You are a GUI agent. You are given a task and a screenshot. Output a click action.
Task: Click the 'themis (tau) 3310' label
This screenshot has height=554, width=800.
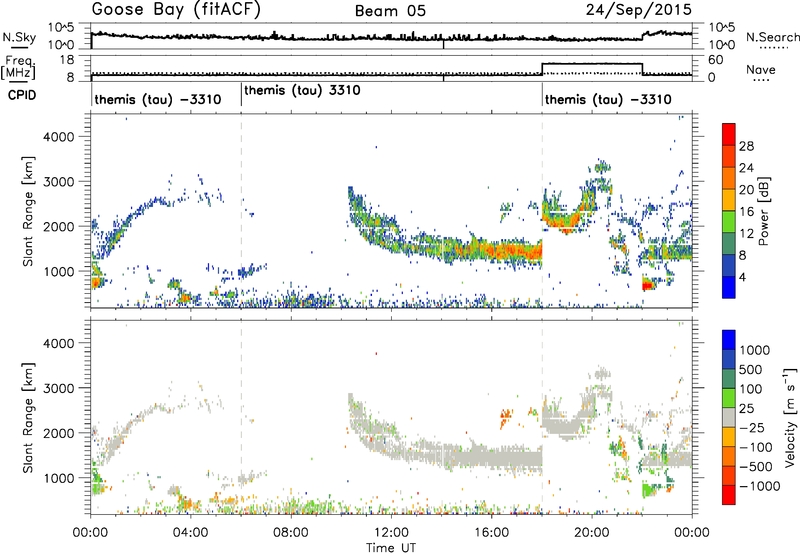tap(302, 91)
